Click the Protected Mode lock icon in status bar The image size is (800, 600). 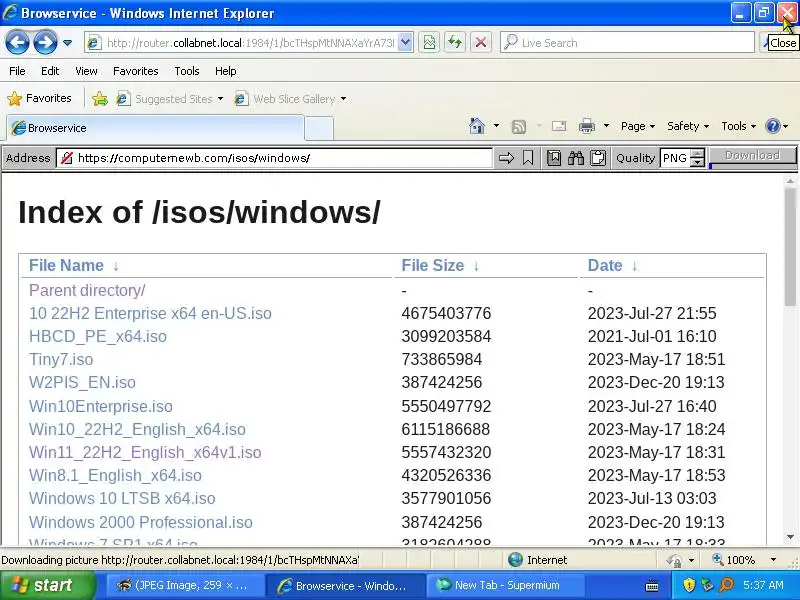(x=675, y=560)
